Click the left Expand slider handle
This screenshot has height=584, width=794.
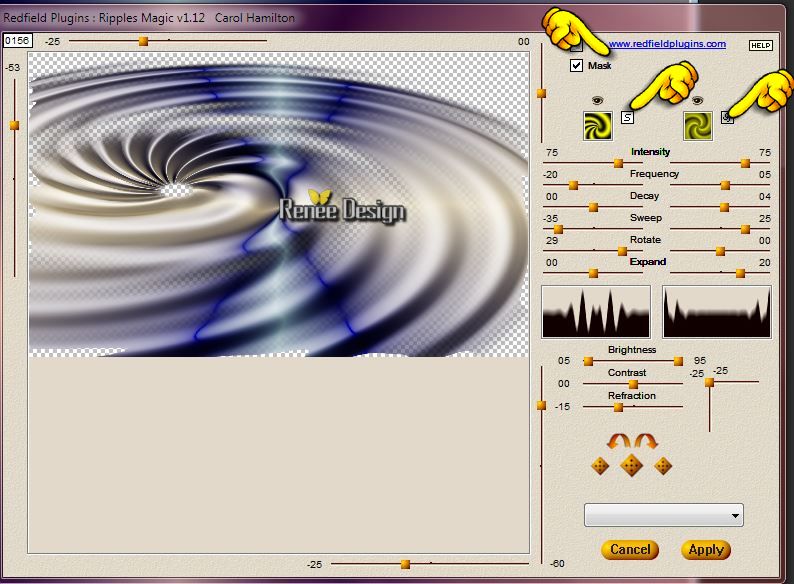[x=593, y=274]
